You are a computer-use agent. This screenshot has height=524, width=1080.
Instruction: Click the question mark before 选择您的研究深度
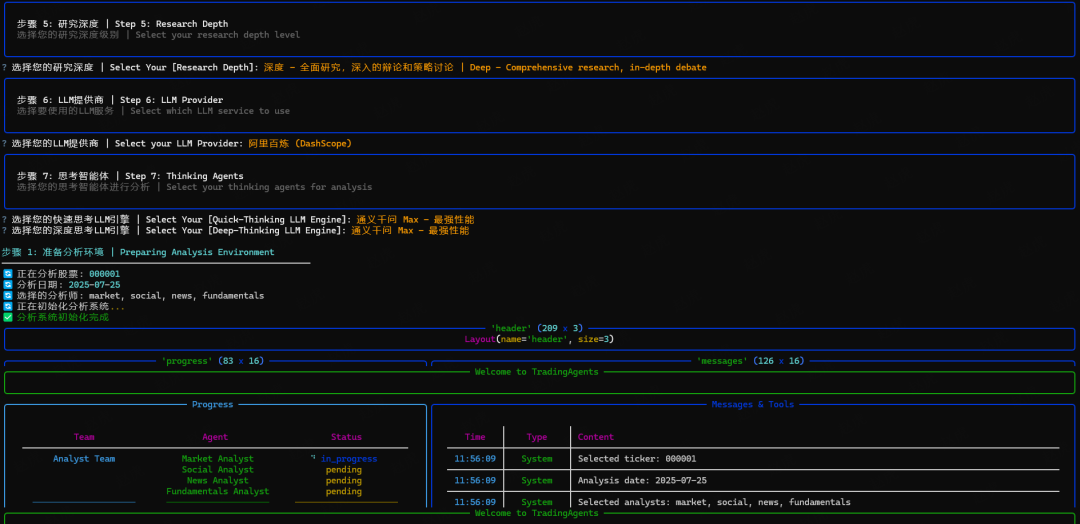point(4,67)
